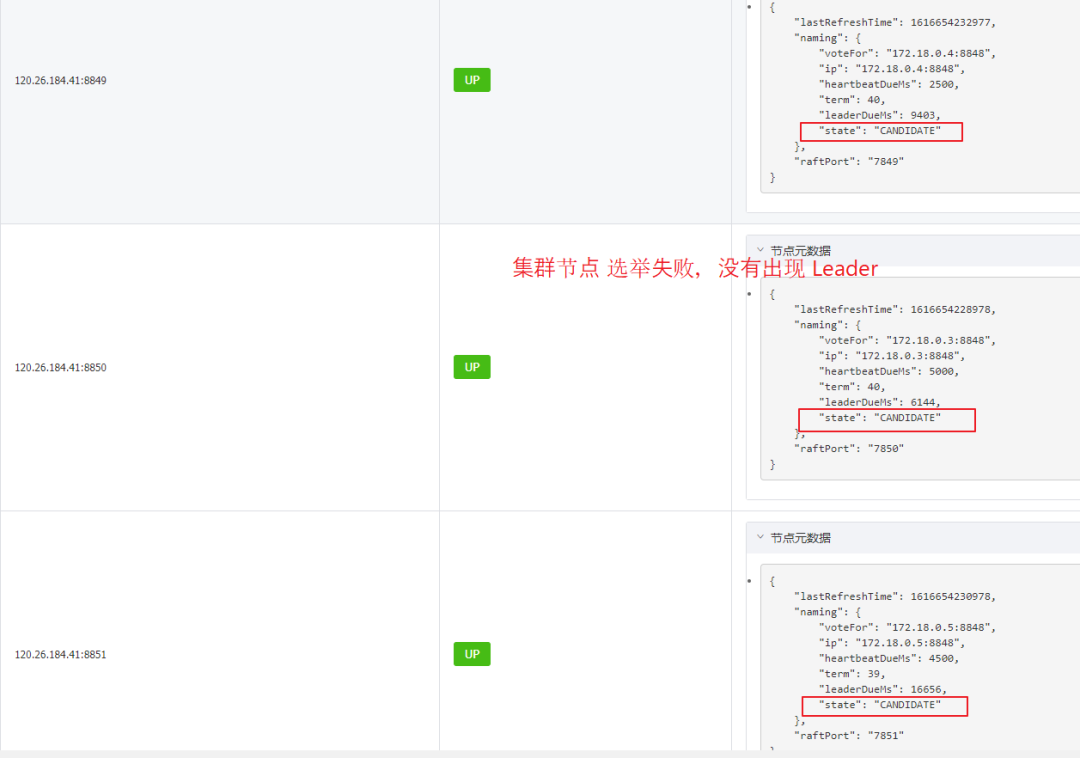Click lastRefreshTime value 1616654230978
The height and width of the screenshot is (758, 1080).
point(951,597)
